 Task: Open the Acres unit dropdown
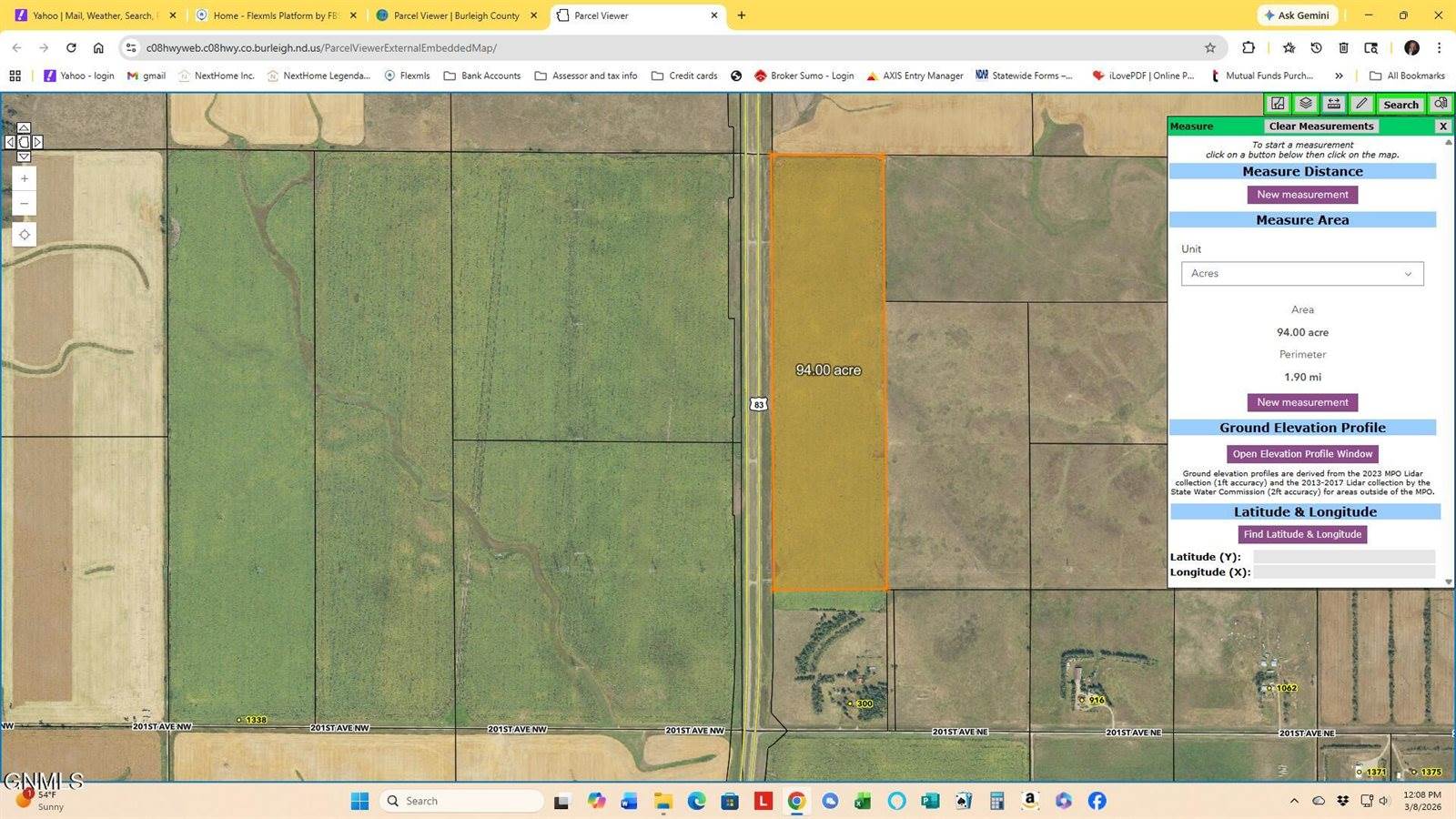point(1301,273)
